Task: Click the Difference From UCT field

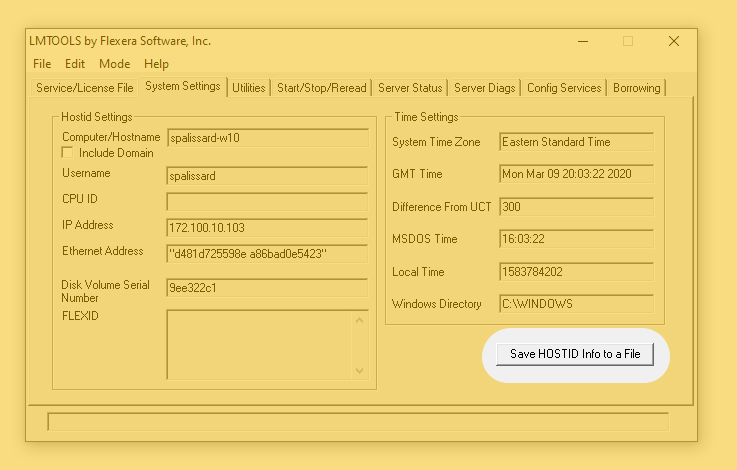Action: 576,207
